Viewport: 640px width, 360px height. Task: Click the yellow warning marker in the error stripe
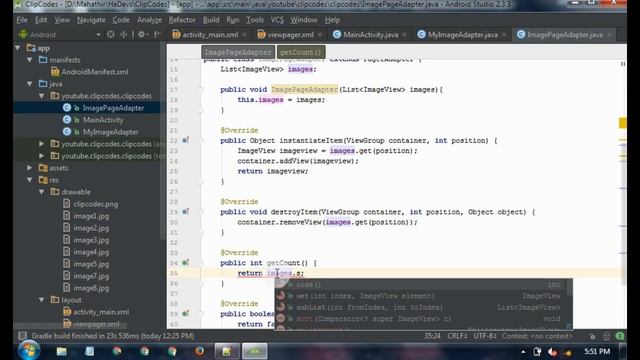[x=622, y=123]
